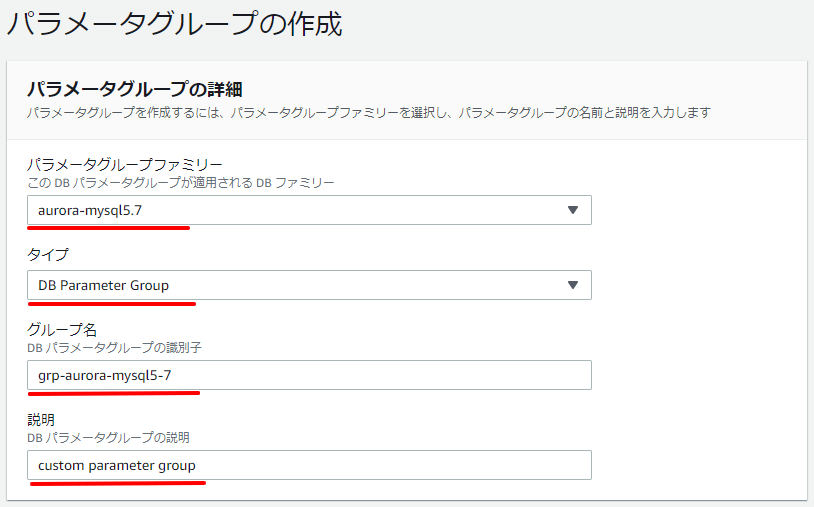Focus the 説明 description input field
814x507 pixels.
coord(309,465)
